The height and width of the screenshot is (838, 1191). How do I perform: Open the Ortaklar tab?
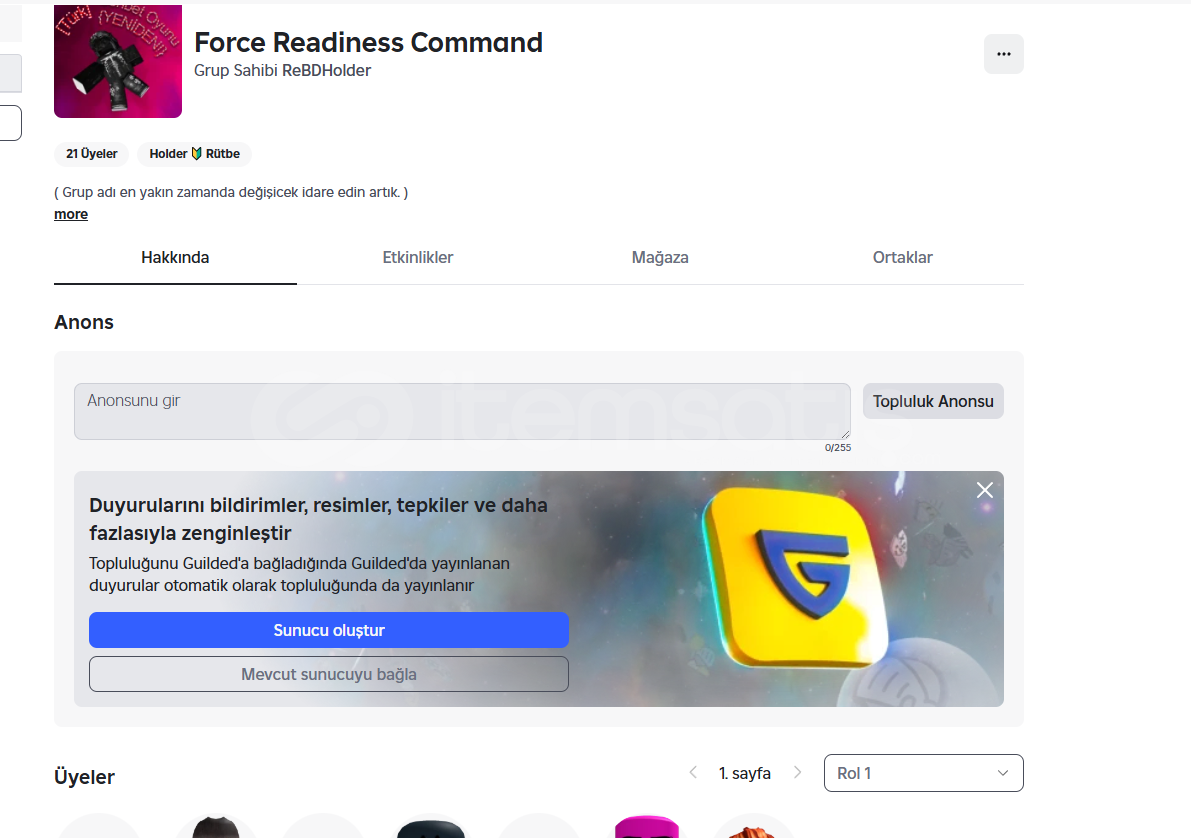pos(902,258)
